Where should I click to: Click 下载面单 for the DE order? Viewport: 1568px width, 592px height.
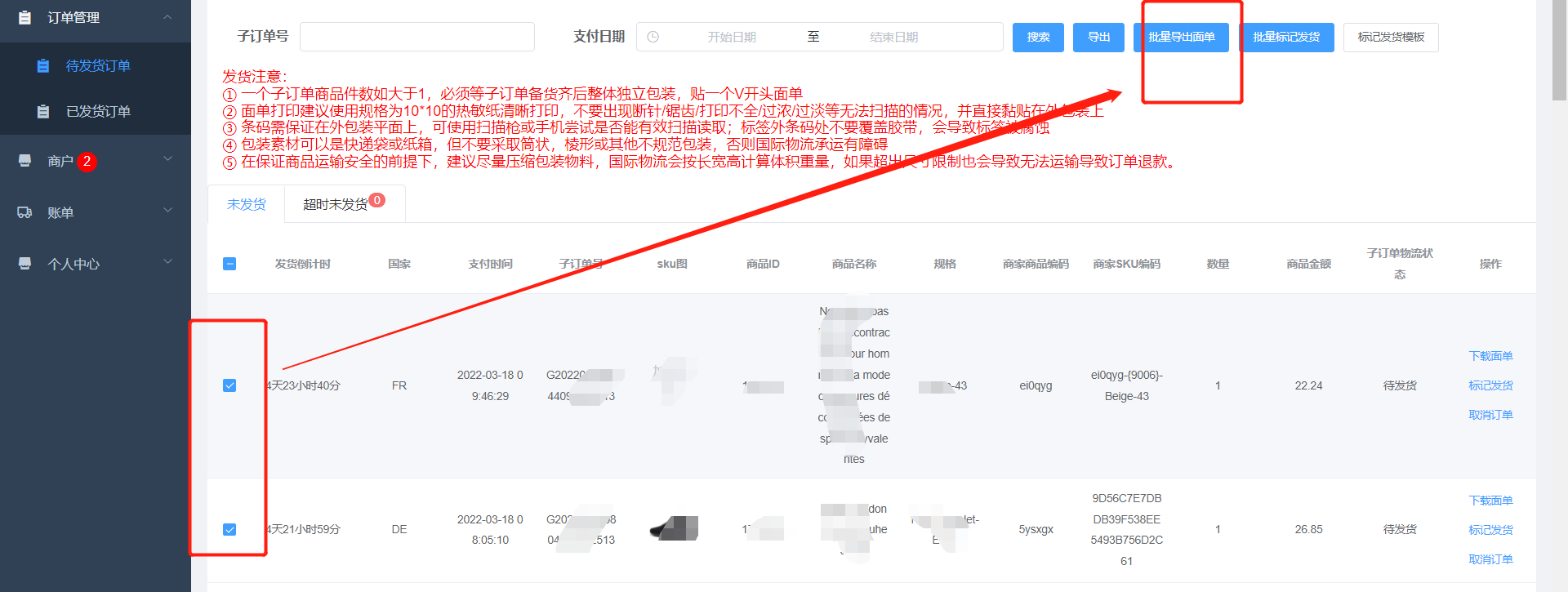(1490, 501)
